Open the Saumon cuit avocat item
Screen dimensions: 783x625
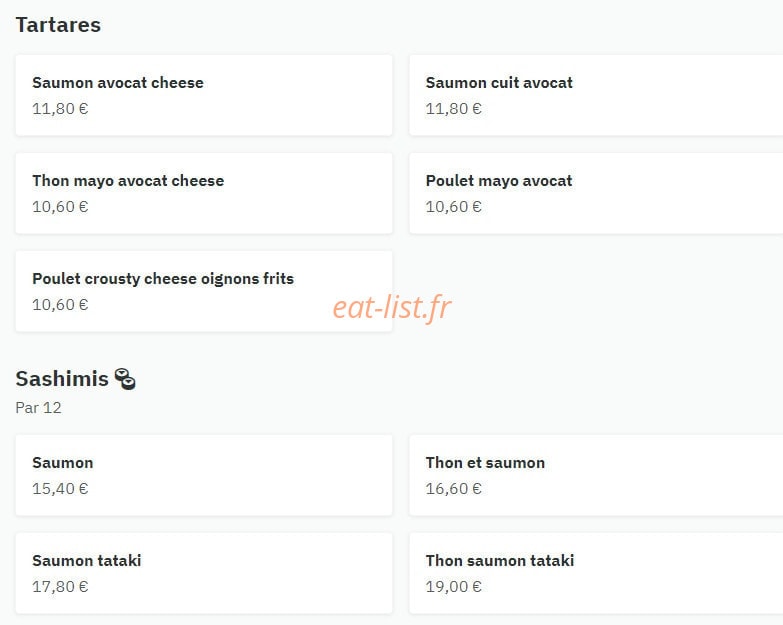(x=596, y=95)
